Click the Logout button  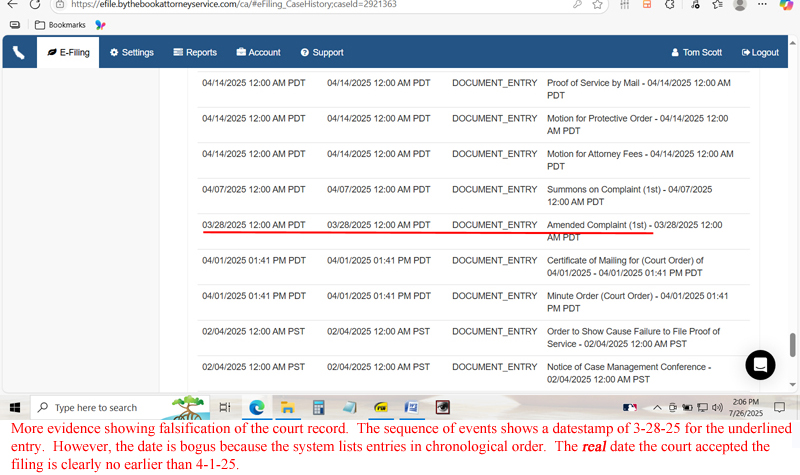point(760,52)
